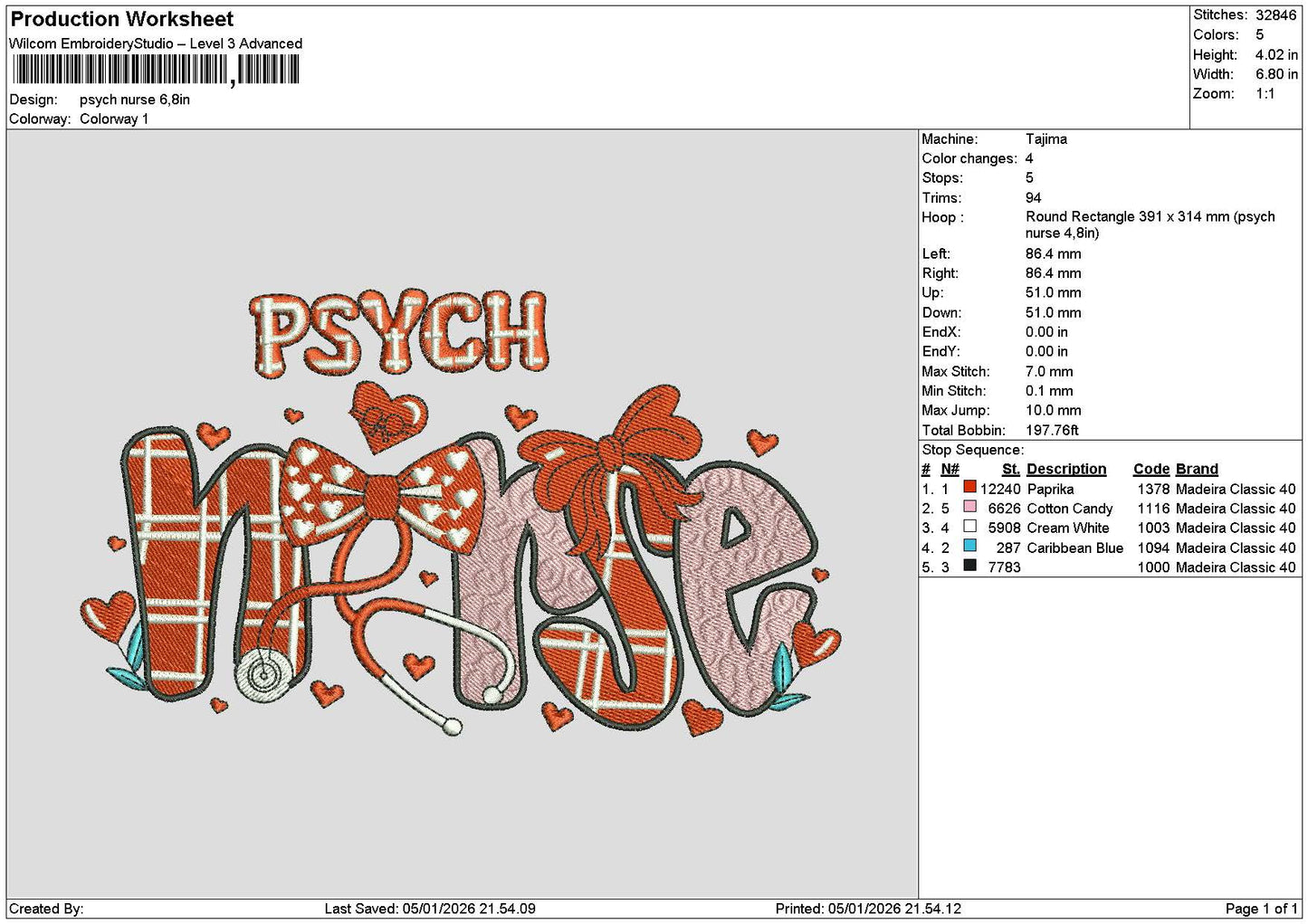Click the Width value '6.80 in'
Image resolution: width=1308 pixels, height=924 pixels.
(x=1276, y=74)
